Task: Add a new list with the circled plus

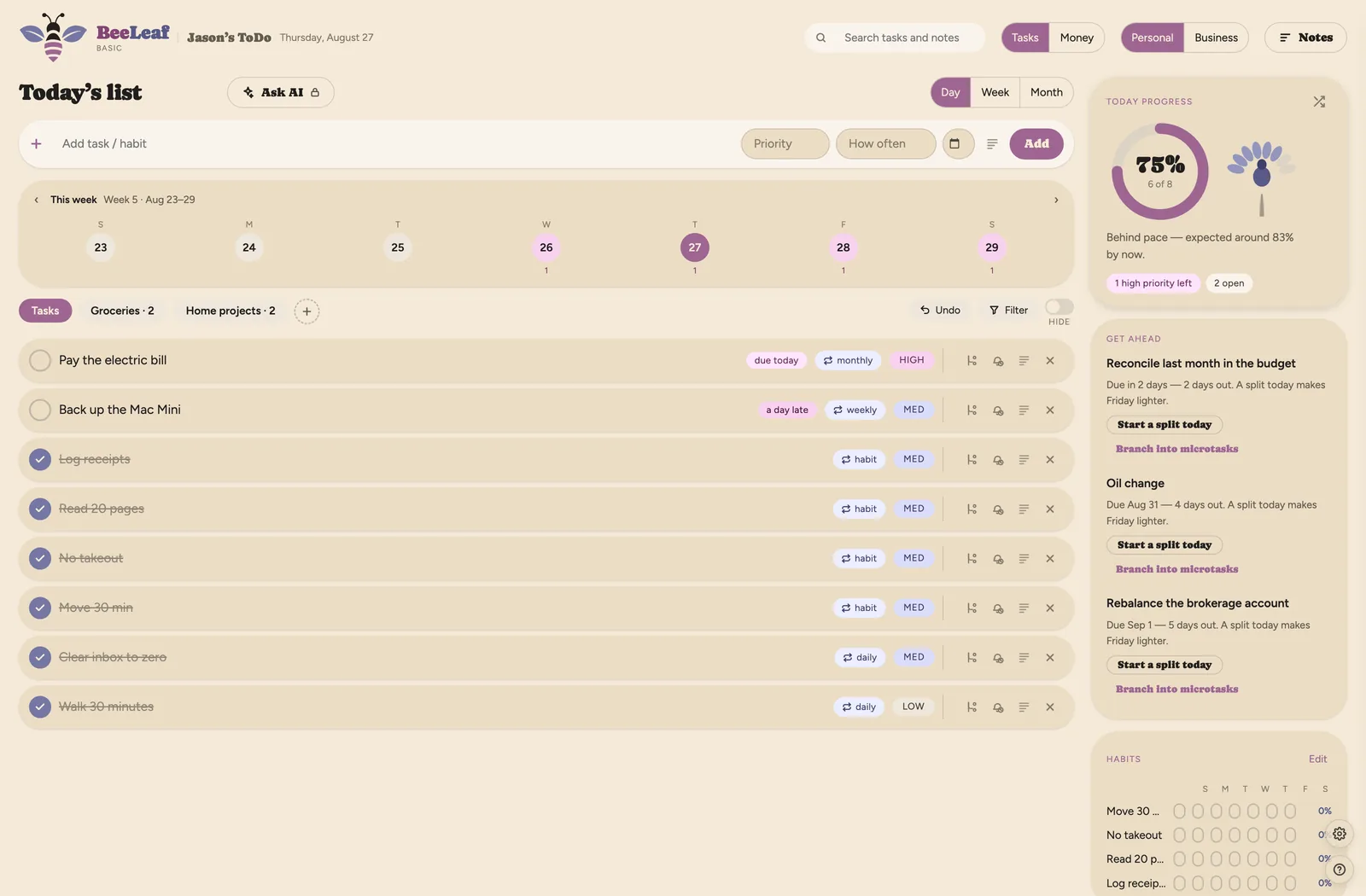Action: click(x=306, y=311)
